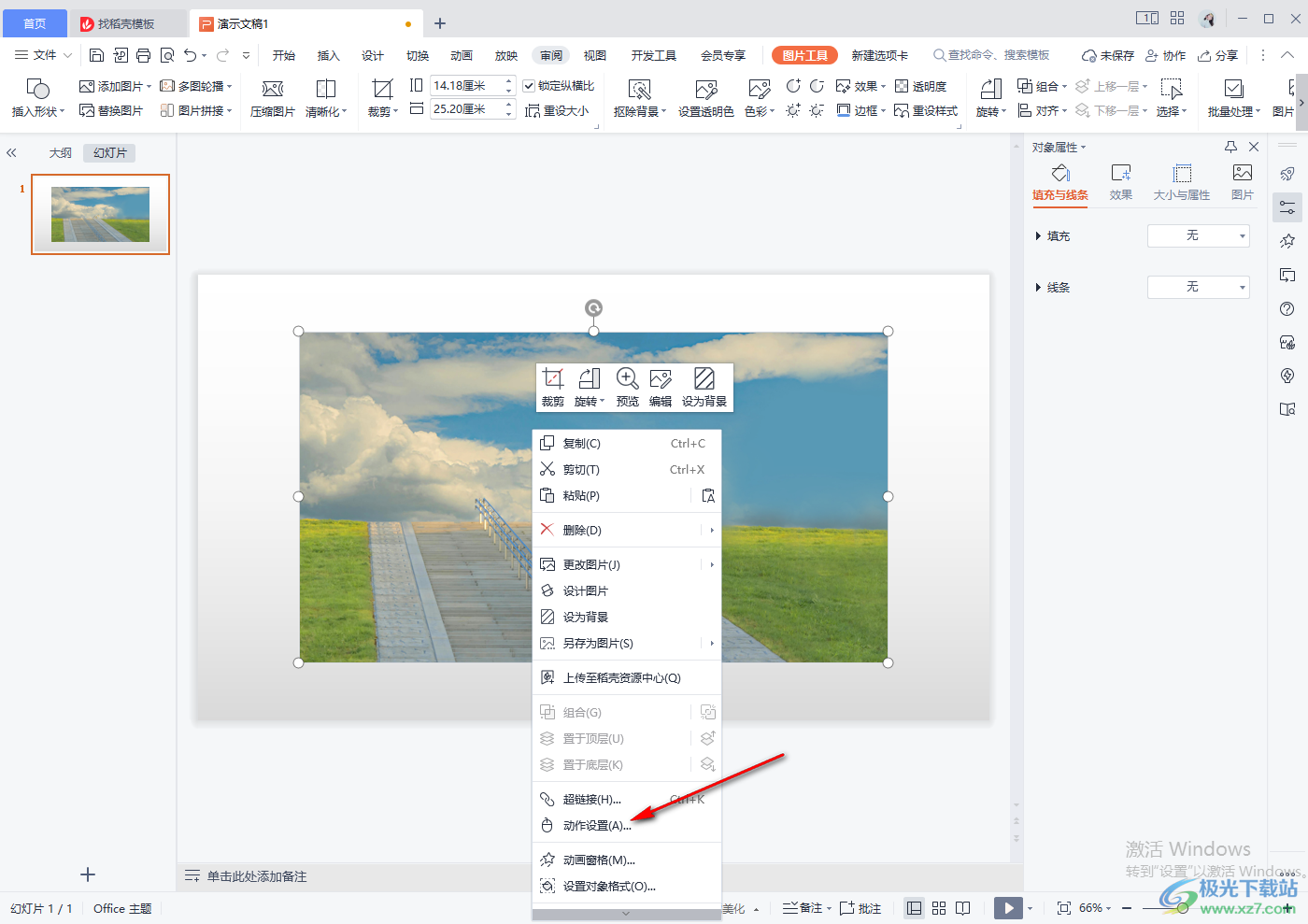Toggle Comments (批注) in status bar
1308x924 pixels.
tap(860, 908)
